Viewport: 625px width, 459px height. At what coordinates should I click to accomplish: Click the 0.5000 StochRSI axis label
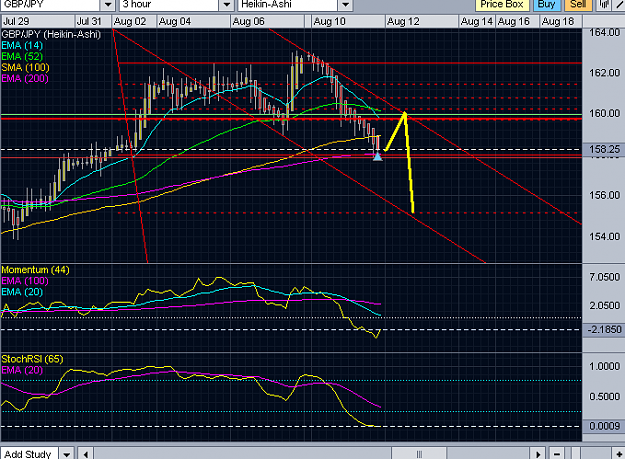click(605, 396)
